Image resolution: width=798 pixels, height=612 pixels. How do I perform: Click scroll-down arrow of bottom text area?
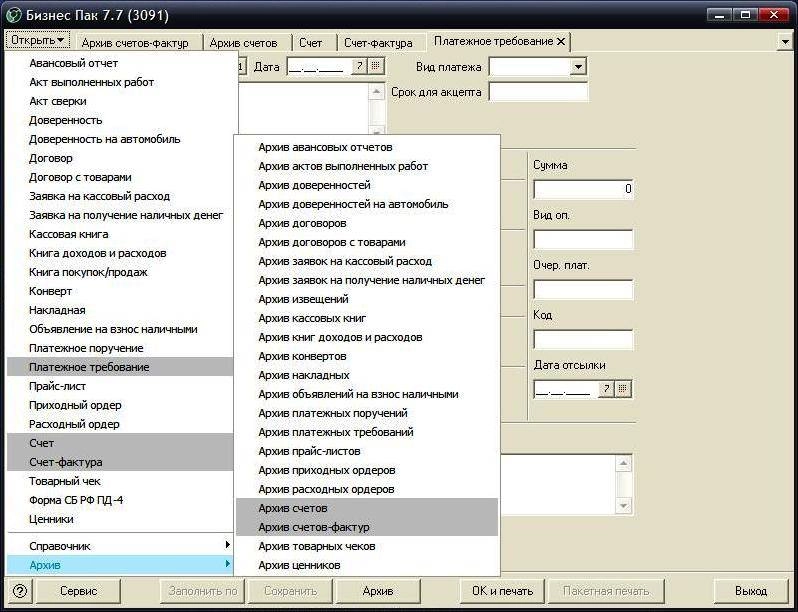(623, 506)
